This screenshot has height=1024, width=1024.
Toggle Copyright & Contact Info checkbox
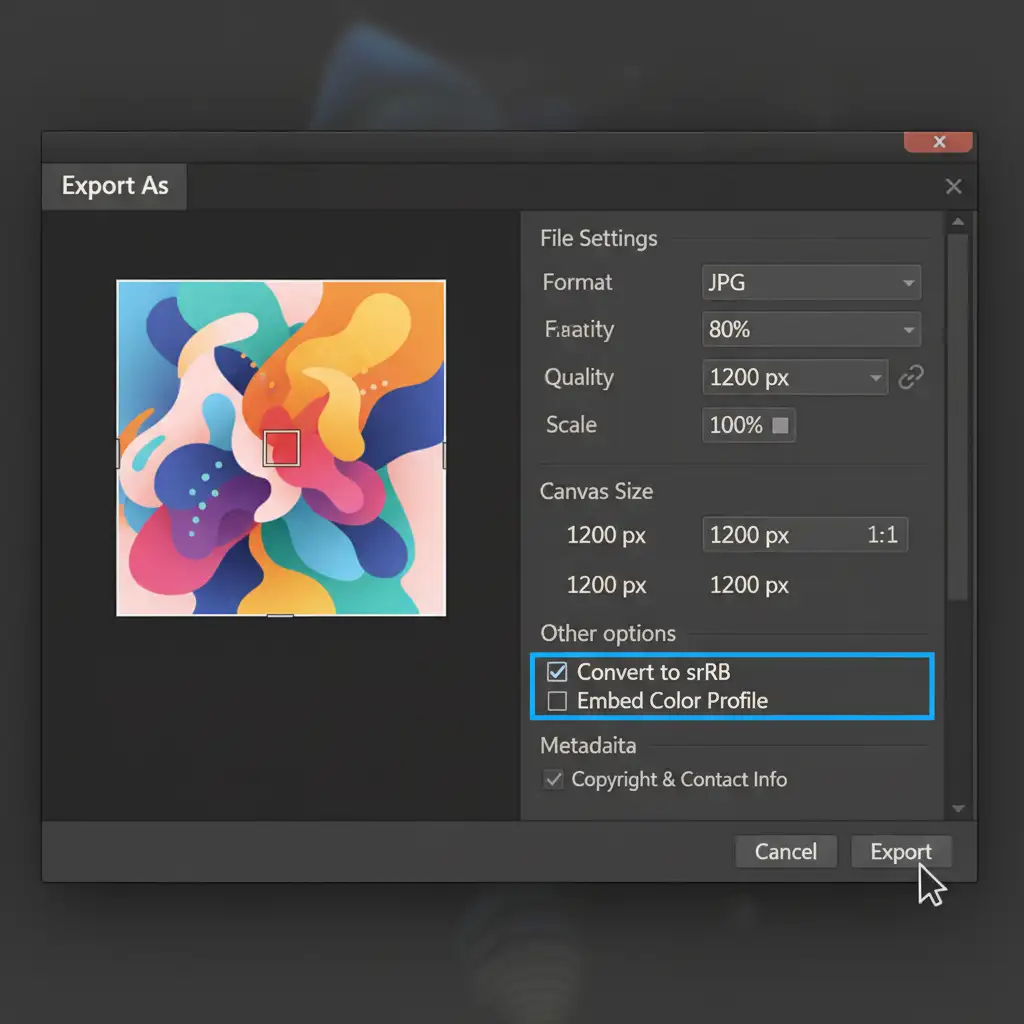click(x=552, y=779)
